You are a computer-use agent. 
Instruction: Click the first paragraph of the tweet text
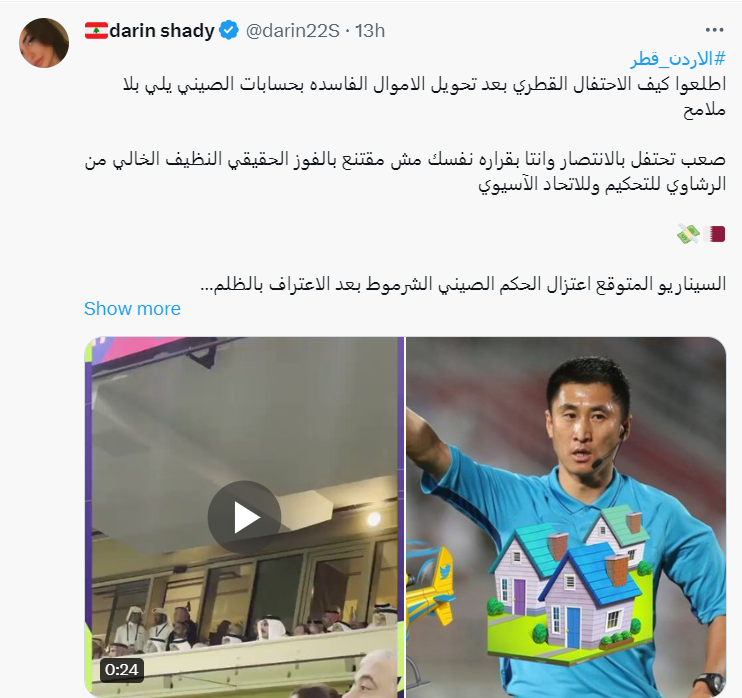pyautogui.click(x=424, y=97)
